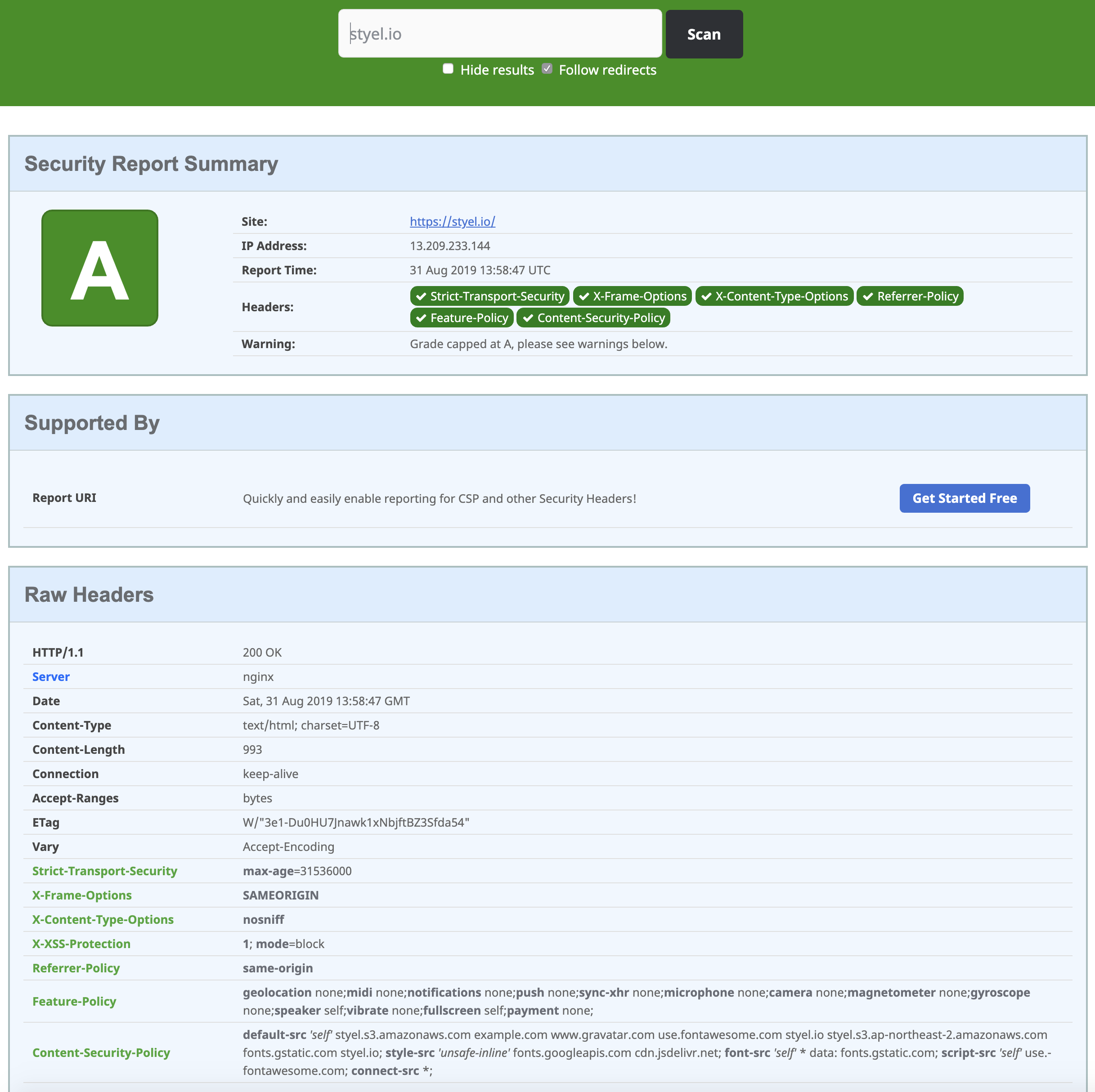Click the Content-Security-Policy header badge
The width and height of the screenshot is (1095, 1092).
coord(593,318)
